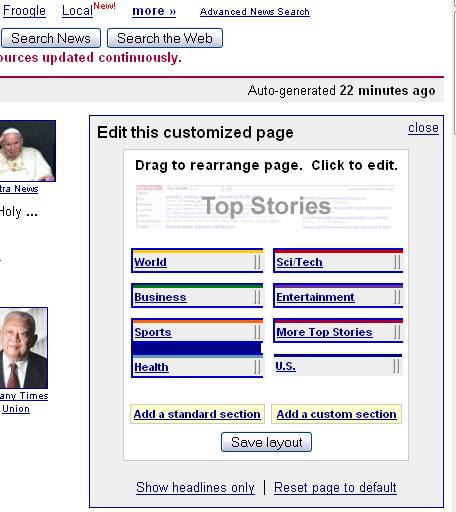
Task: Click the drag handle on Business section
Action: (257, 297)
